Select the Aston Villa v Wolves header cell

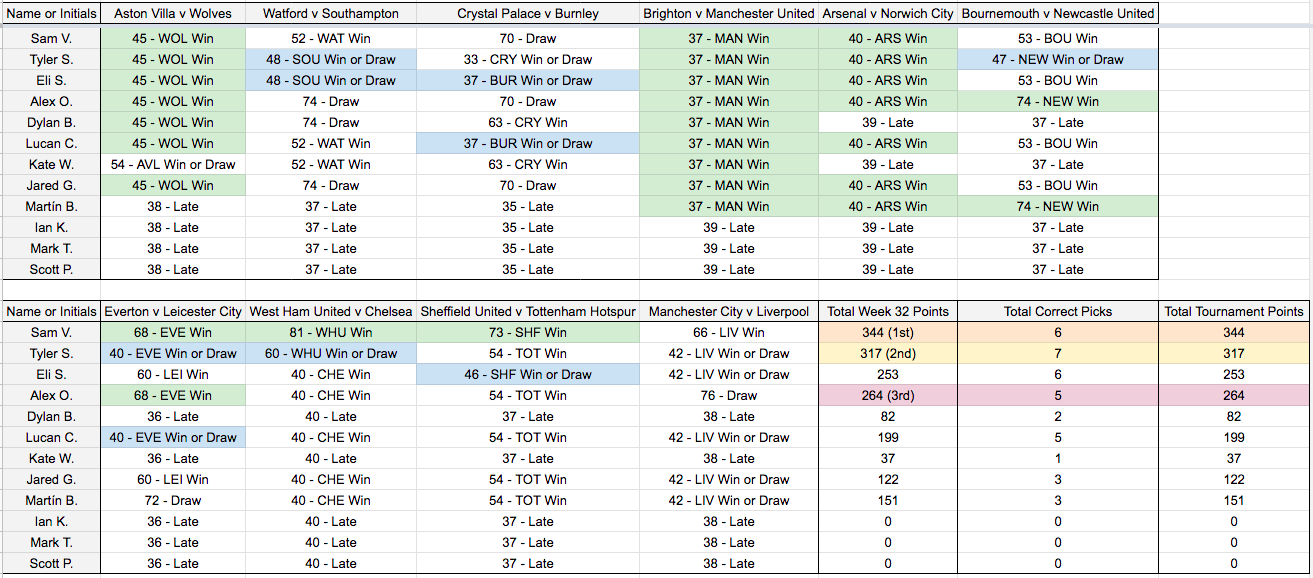(x=173, y=14)
